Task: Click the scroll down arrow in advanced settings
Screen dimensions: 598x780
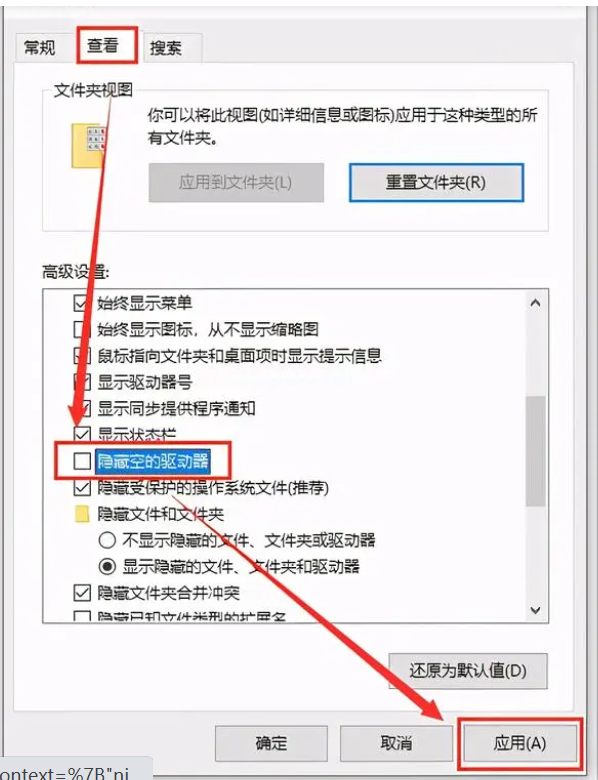Action: (535, 610)
